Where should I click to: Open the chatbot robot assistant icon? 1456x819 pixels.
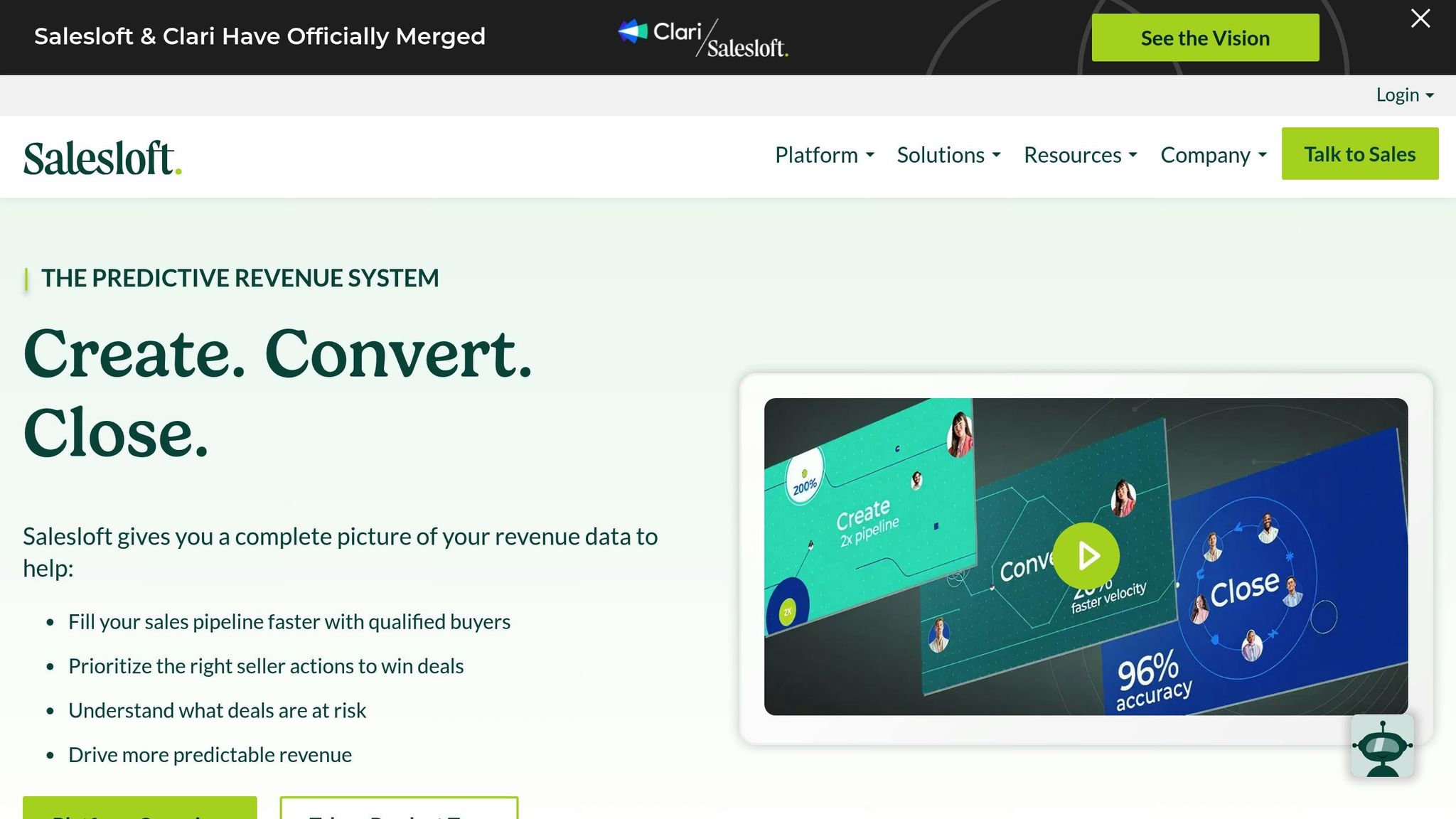[x=1382, y=746]
